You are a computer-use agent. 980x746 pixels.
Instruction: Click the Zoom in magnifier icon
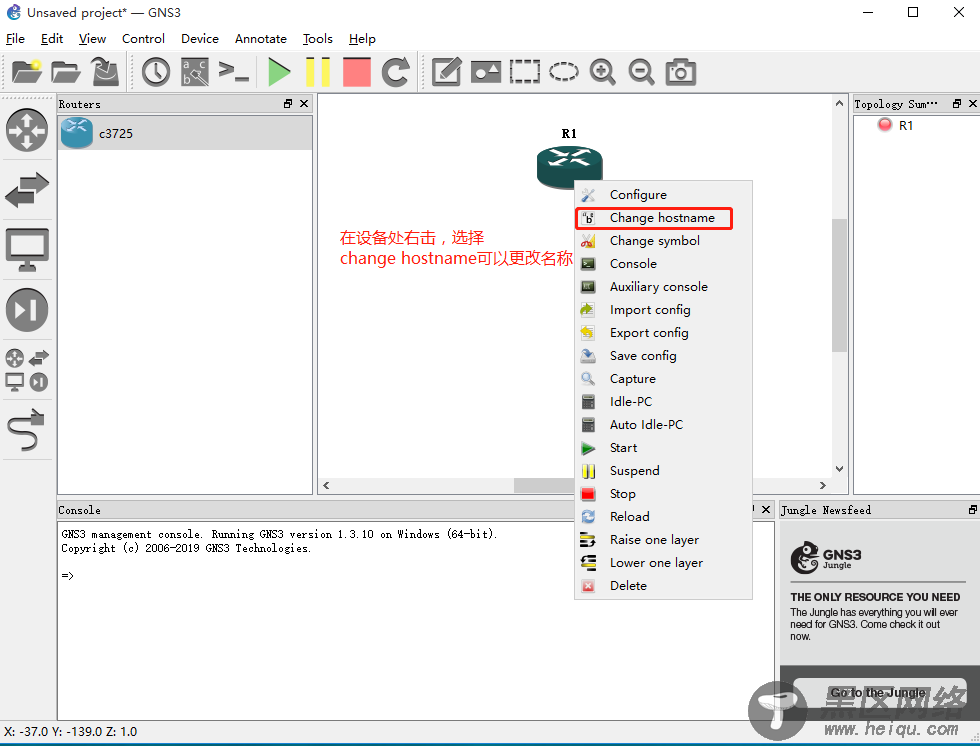602,72
